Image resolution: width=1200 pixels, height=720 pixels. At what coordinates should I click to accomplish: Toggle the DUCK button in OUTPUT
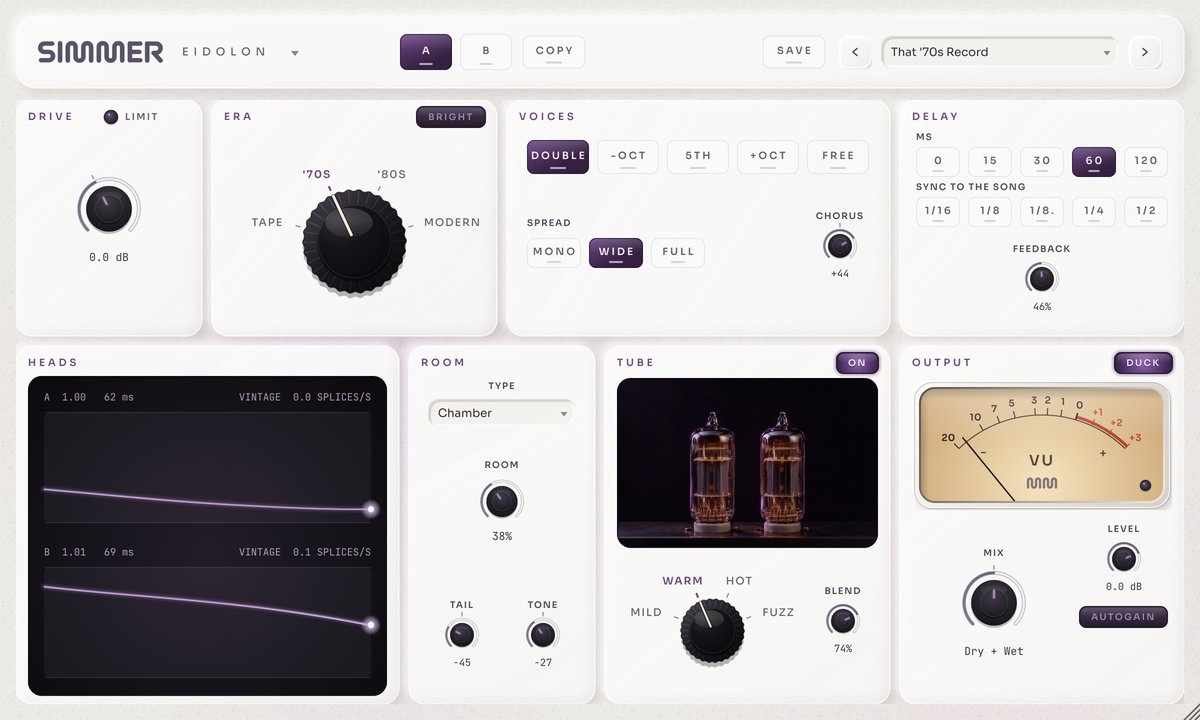pos(1143,363)
